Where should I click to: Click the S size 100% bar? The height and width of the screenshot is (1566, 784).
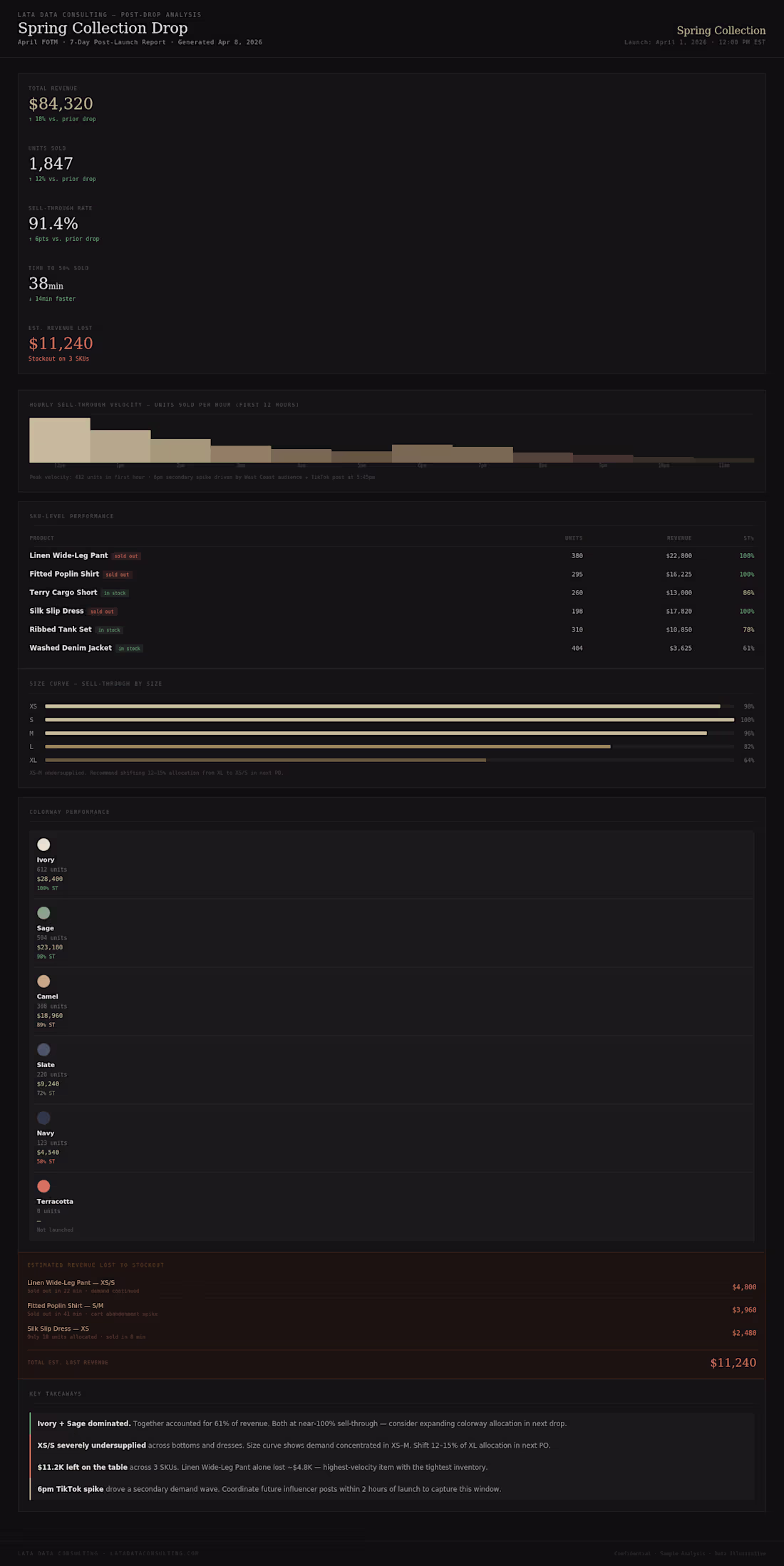389,720
